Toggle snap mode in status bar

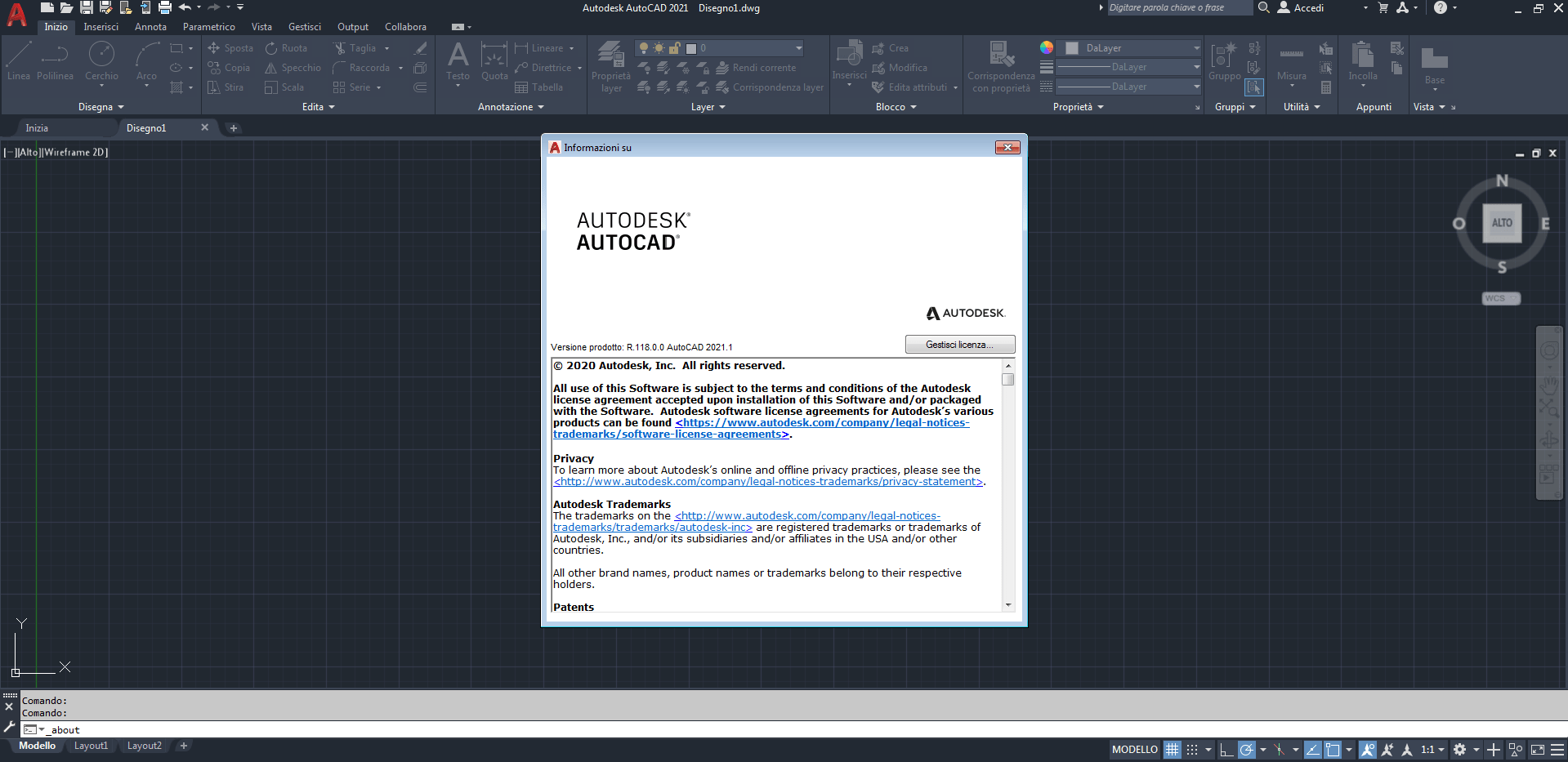click(1192, 750)
